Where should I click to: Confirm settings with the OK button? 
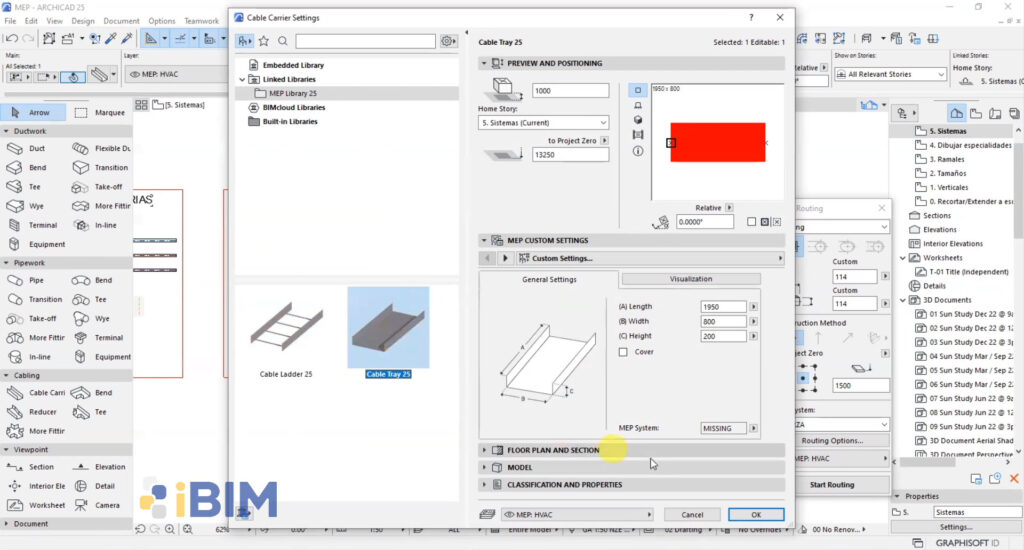[x=756, y=515]
